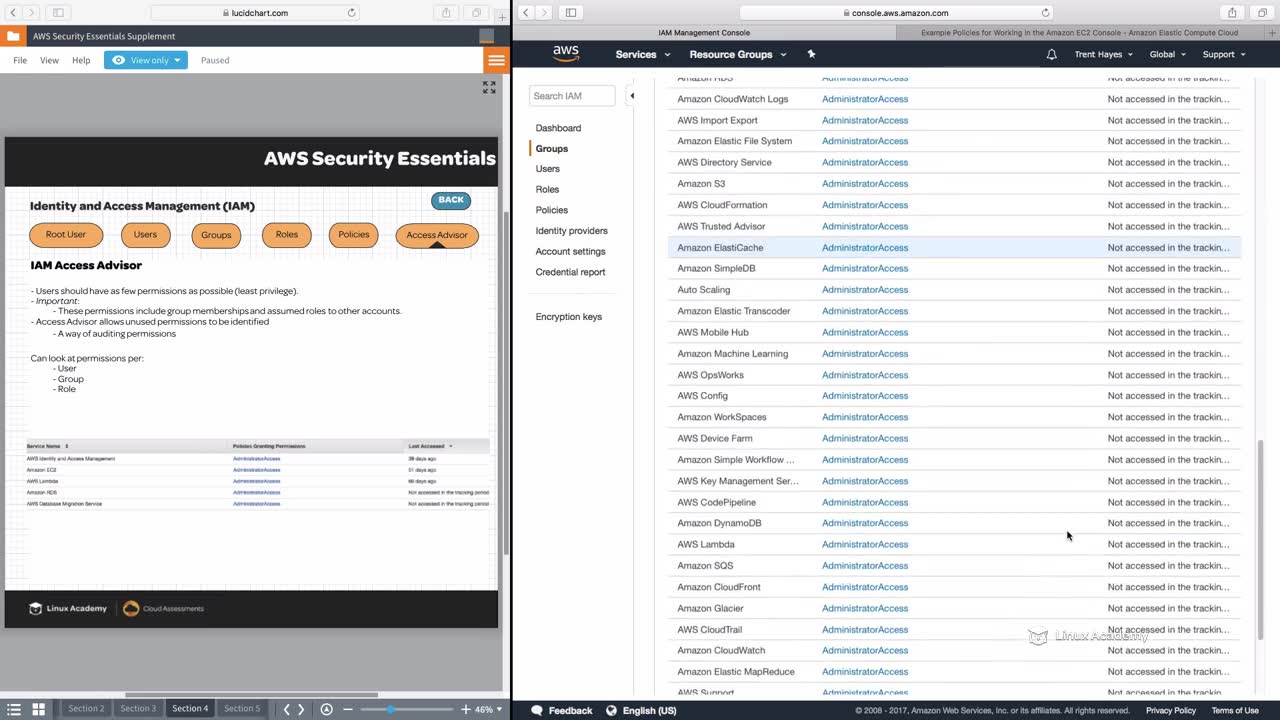Go to previous page arrow in Lucidchart
The height and width of the screenshot is (720, 1280).
coord(286,709)
